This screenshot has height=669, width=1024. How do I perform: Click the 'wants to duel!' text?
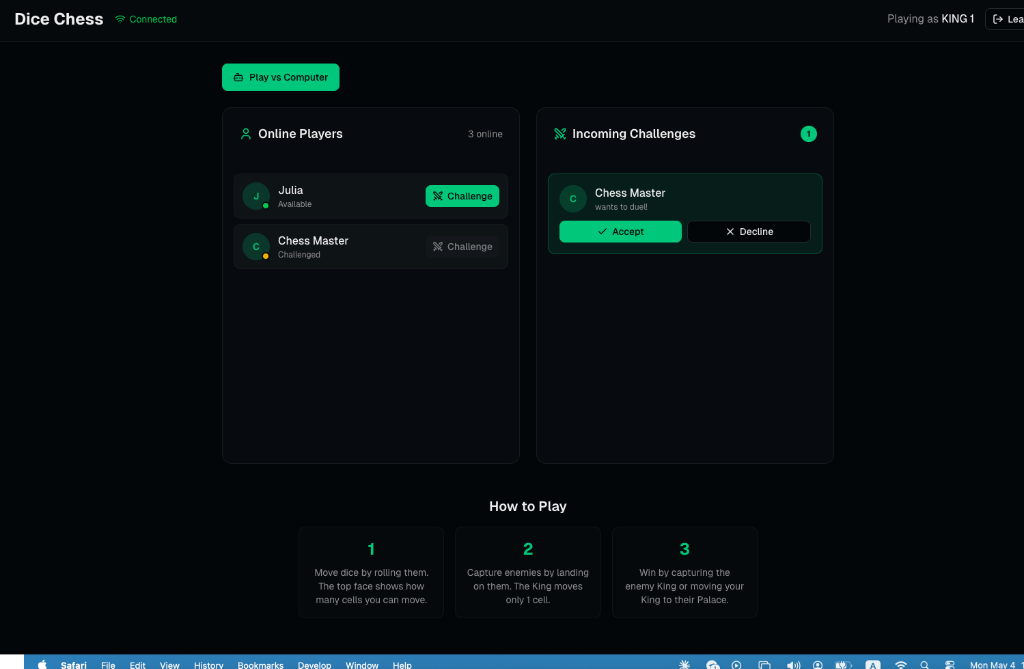pos(621,207)
